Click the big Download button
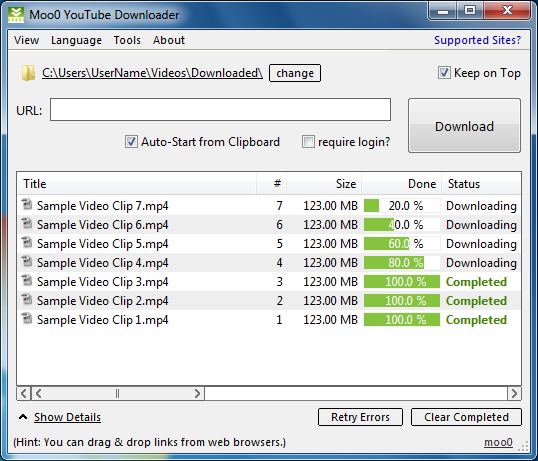This screenshot has width=538, height=461. click(x=464, y=126)
